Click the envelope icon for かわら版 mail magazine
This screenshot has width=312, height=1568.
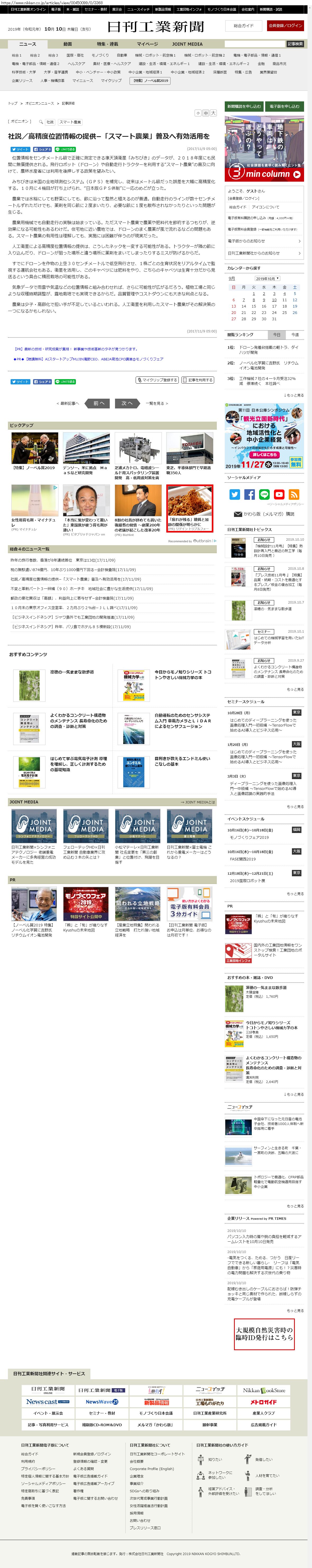point(238,514)
